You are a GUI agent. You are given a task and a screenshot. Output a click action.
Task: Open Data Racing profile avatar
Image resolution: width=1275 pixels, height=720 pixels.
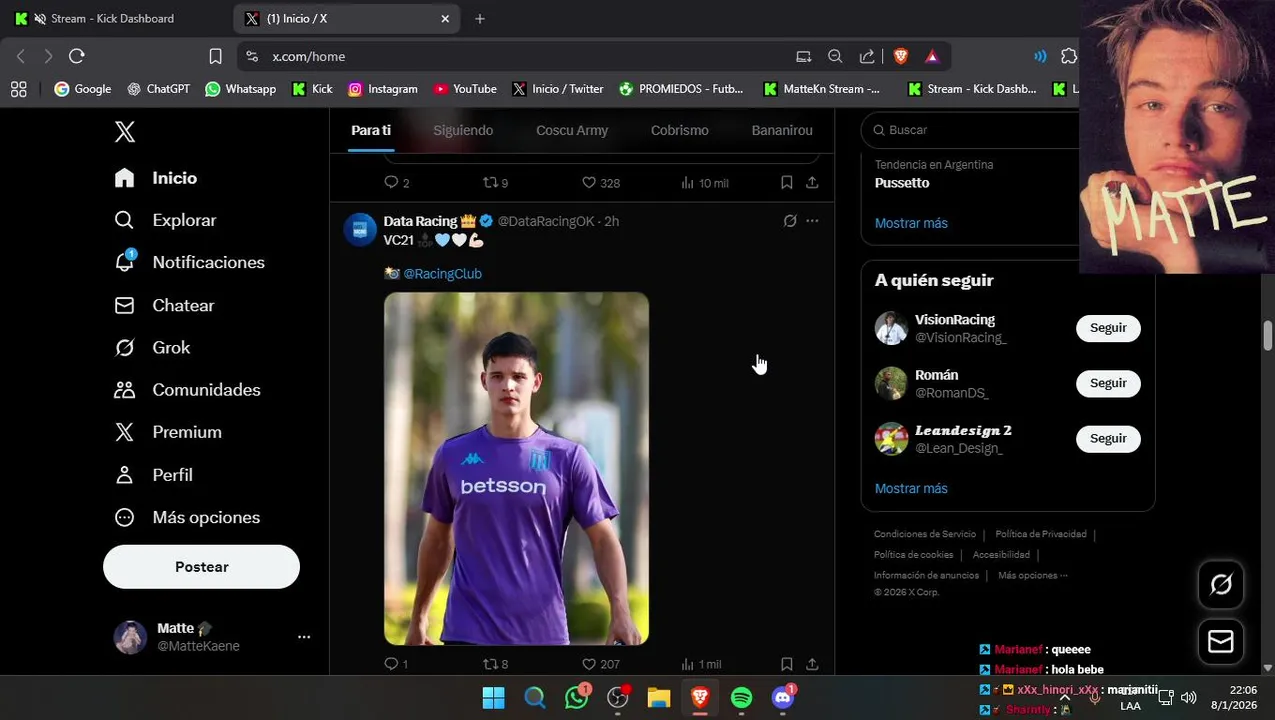click(360, 229)
